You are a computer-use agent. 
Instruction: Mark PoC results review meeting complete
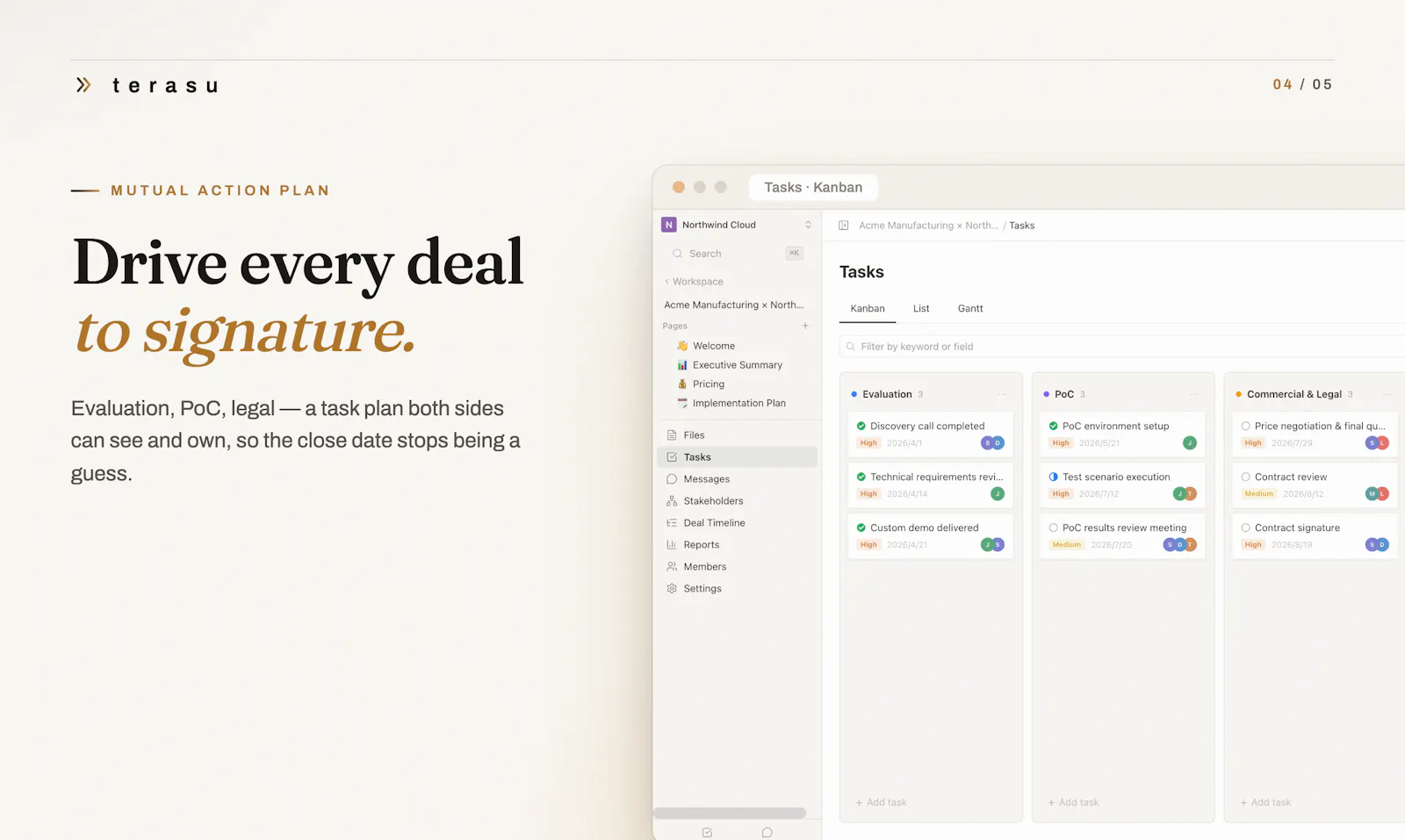coord(1054,528)
